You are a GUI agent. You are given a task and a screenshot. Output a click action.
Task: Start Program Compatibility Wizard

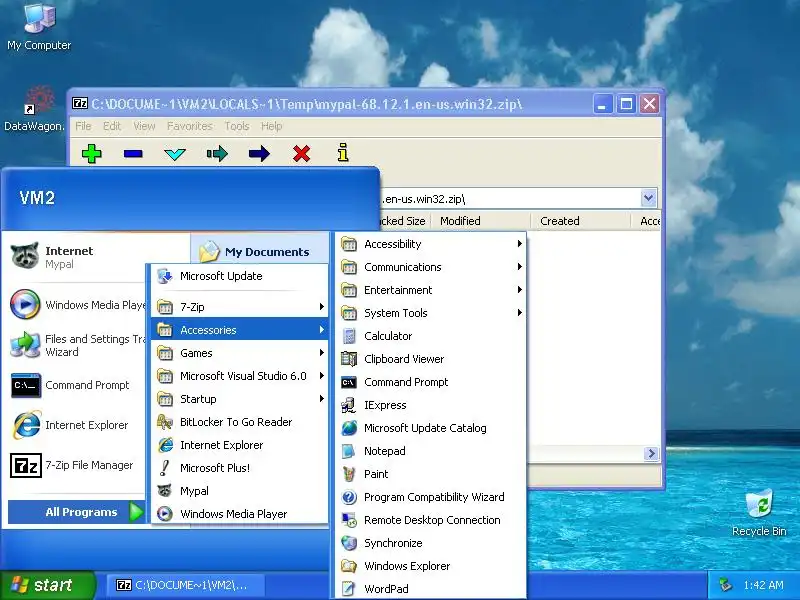click(x=431, y=497)
